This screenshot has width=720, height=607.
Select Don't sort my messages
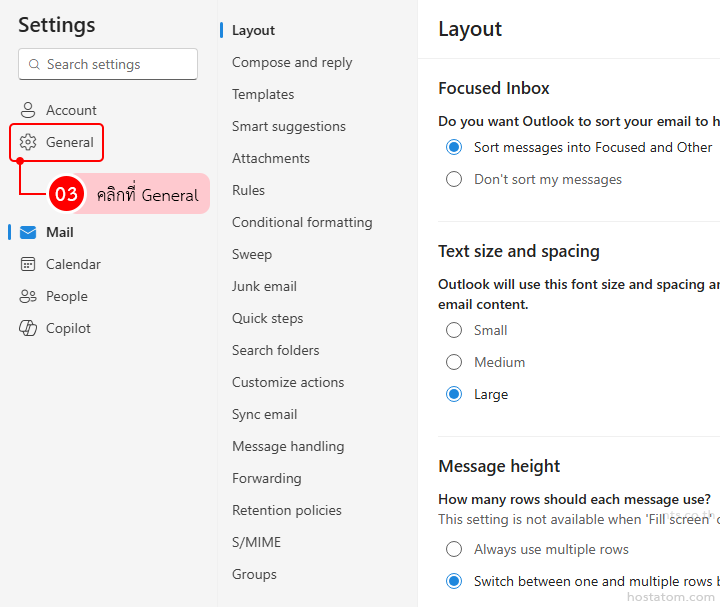(454, 179)
